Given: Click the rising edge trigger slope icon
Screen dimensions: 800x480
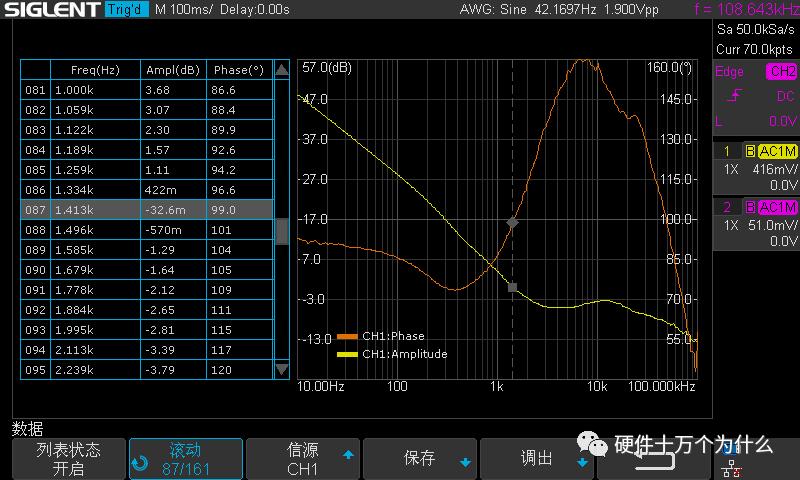Looking at the screenshot, I should 735,95.
